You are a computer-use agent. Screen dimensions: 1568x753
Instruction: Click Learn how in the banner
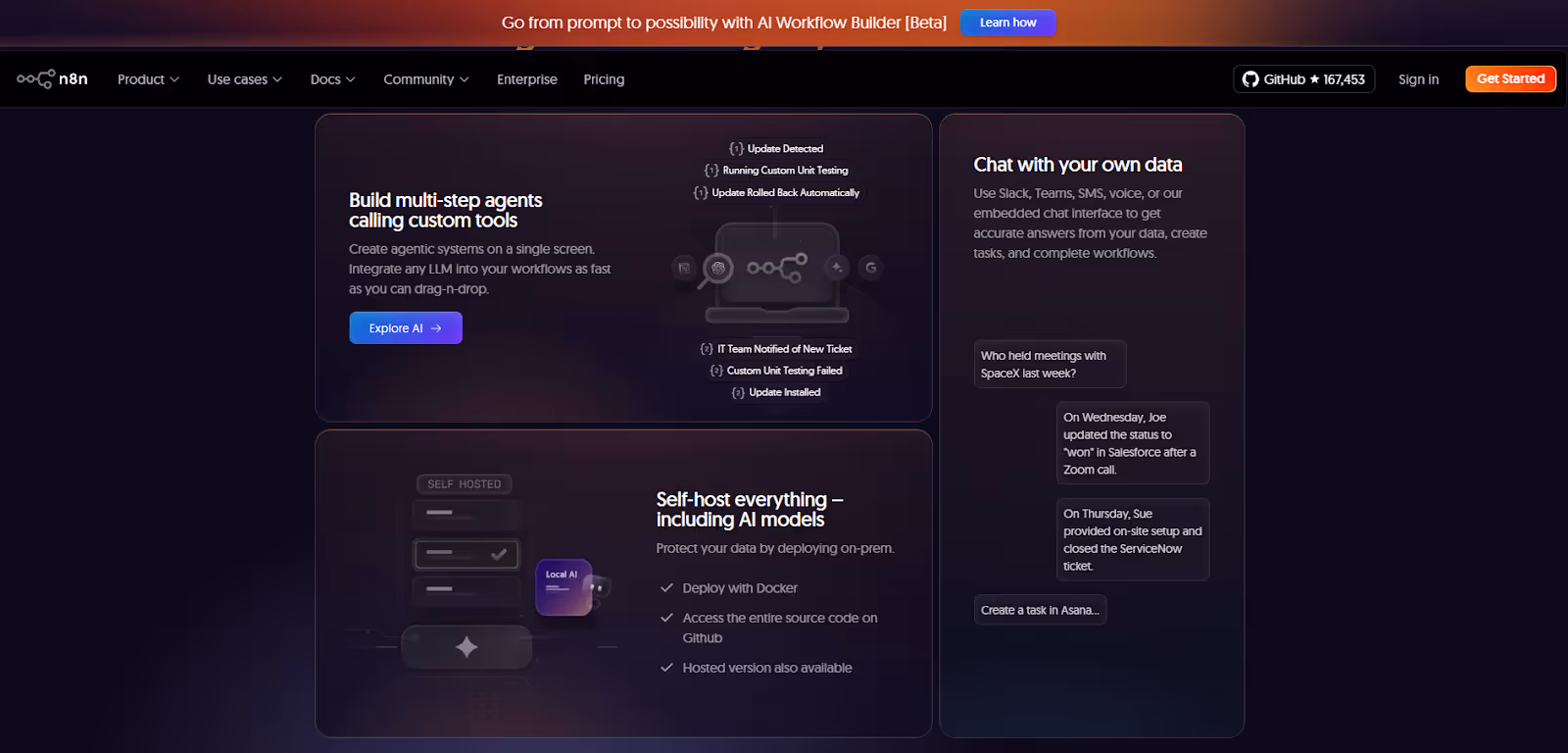[x=1007, y=23]
